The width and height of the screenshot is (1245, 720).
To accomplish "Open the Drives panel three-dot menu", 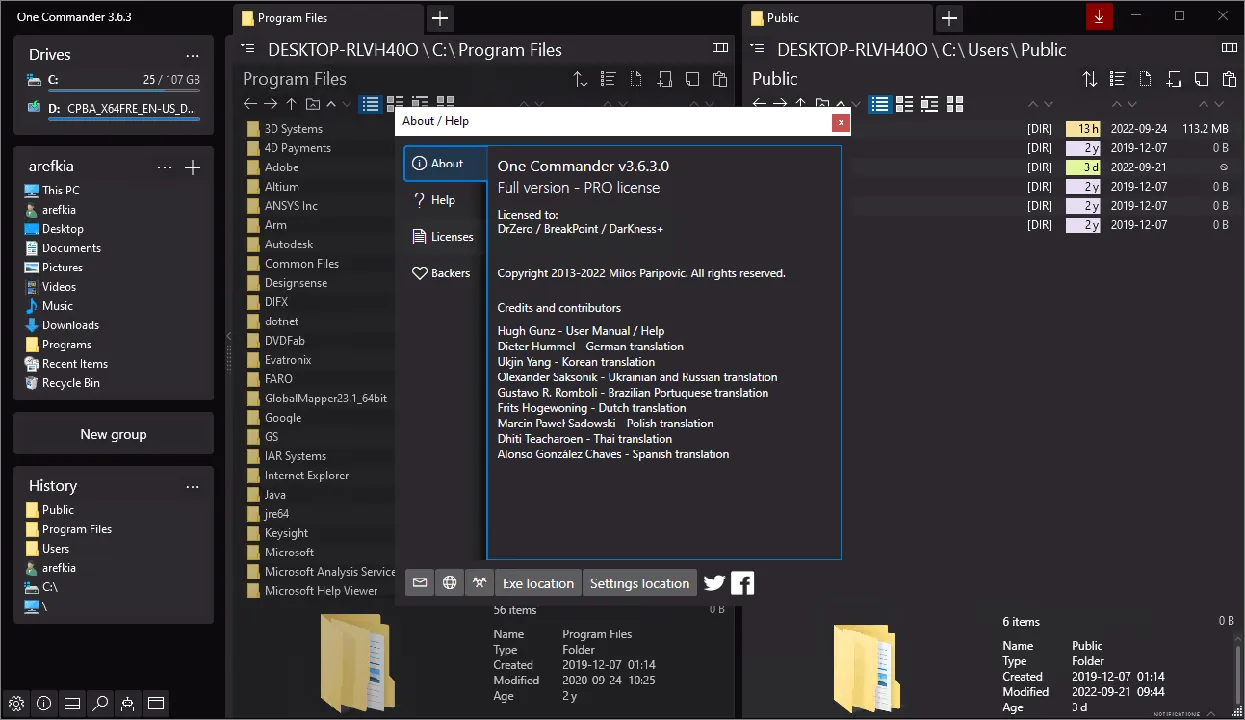I will 192,55.
